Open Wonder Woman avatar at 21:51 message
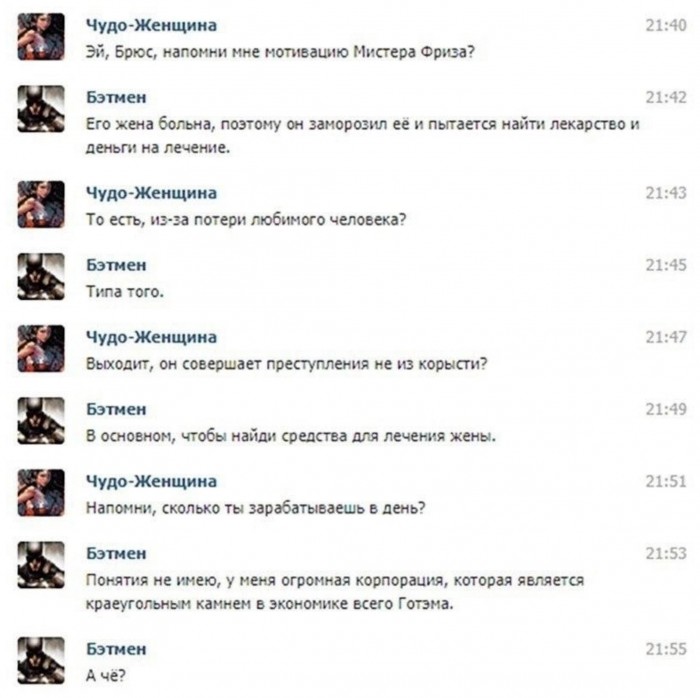 [x=41, y=493]
